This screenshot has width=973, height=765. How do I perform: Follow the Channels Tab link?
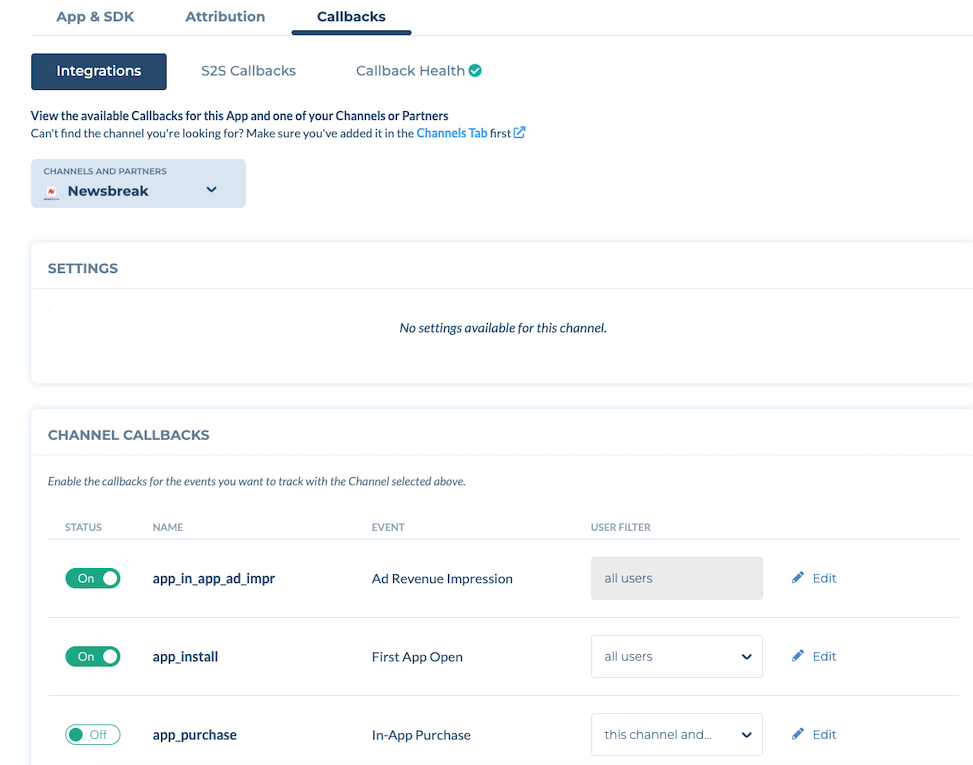click(451, 133)
